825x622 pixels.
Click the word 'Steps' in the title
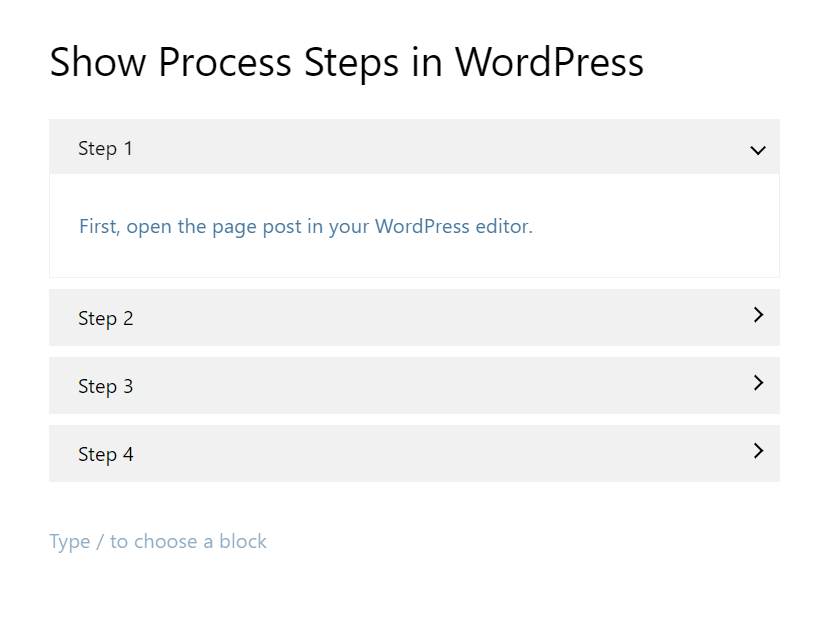coord(350,63)
